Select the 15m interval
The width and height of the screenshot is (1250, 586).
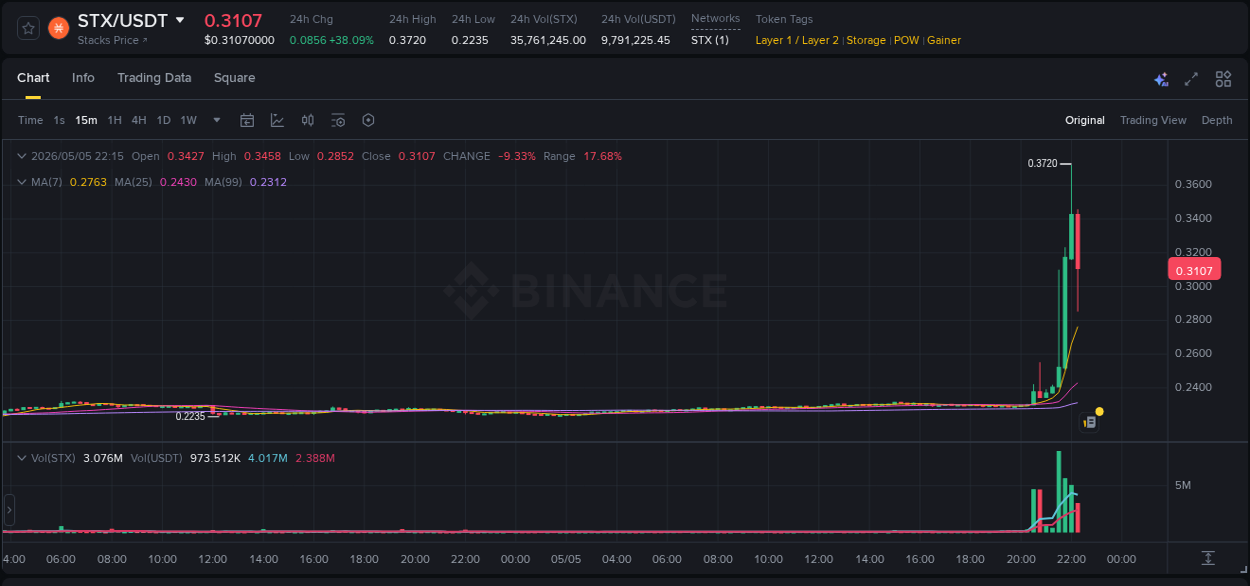[86, 120]
